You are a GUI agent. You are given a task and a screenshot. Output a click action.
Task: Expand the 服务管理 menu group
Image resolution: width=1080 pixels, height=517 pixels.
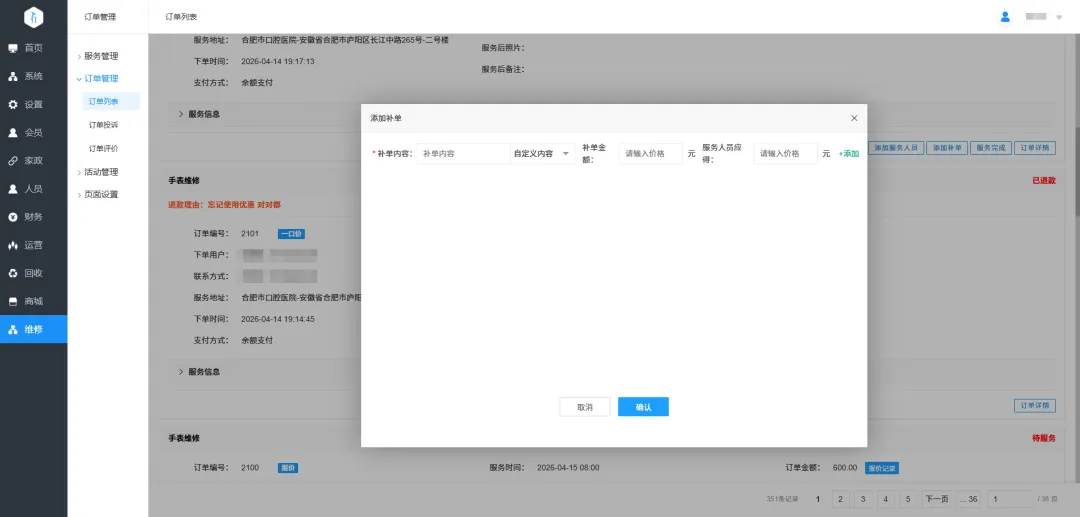(100, 56)
